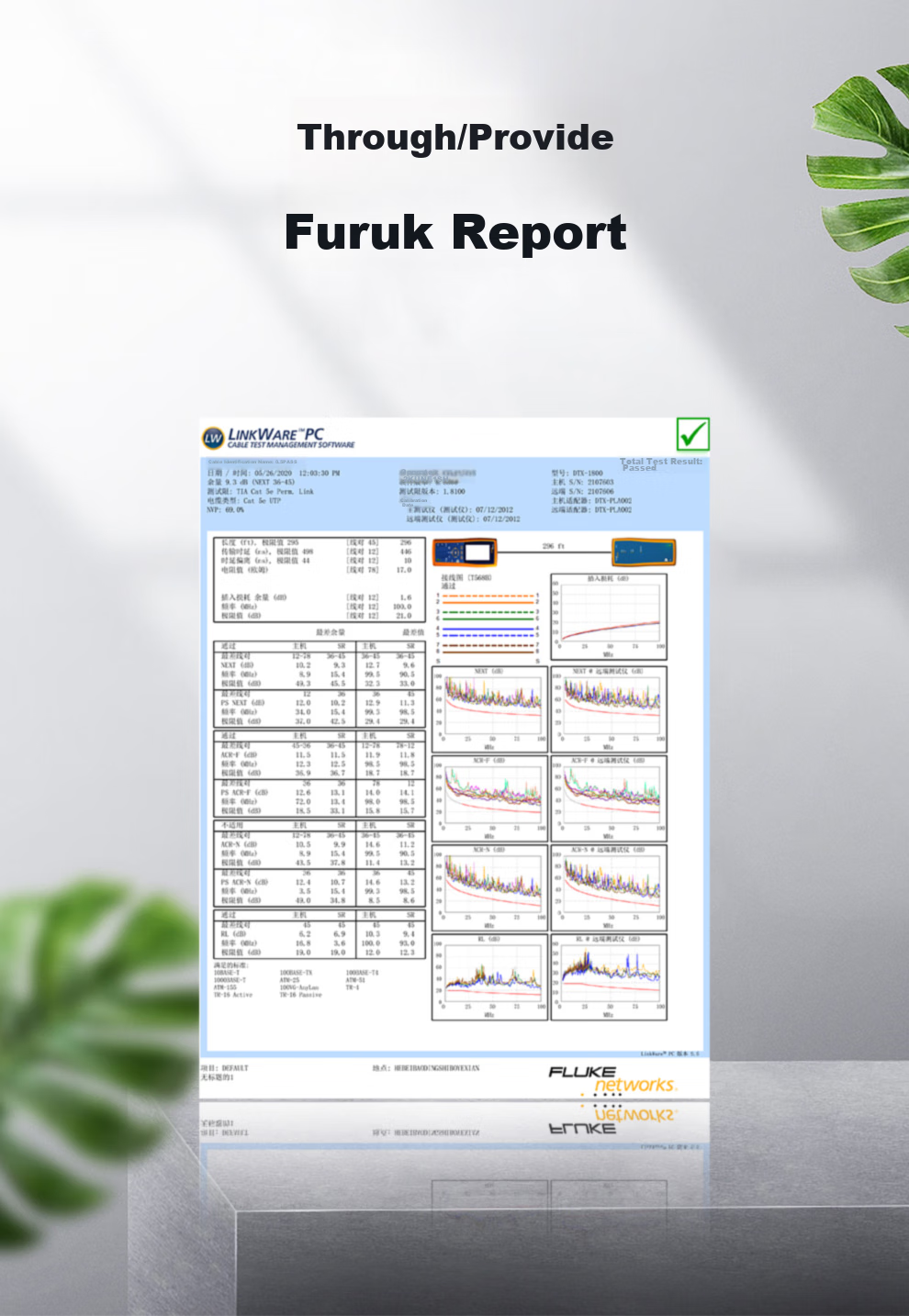909x1316 pixels.
Task: Click the mirrored Fluke logo reflection
Action: [612, 1120]
